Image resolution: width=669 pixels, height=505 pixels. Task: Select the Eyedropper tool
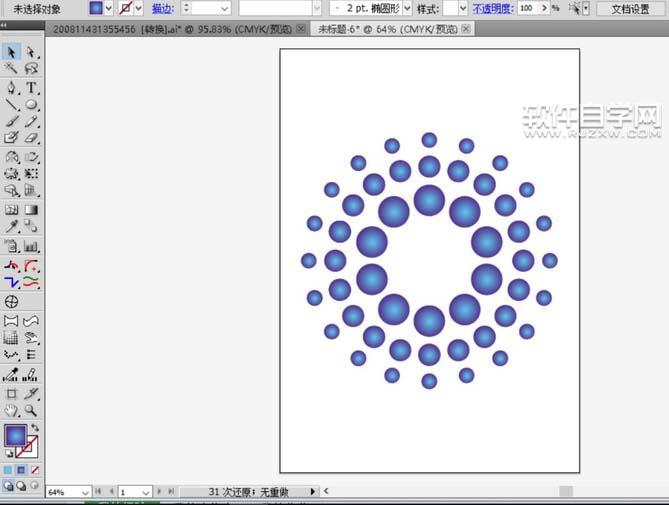tap(11, 226)
